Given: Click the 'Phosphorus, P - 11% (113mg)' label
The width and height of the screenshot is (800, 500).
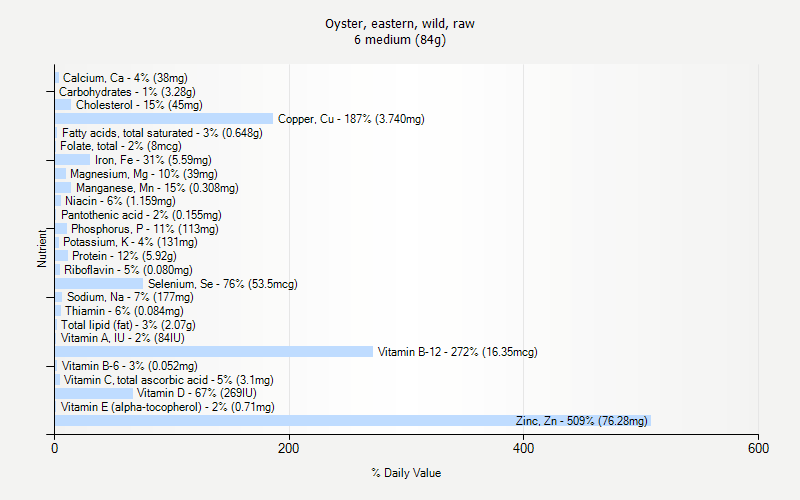Looking at the screenshot, I should [145, 229].
